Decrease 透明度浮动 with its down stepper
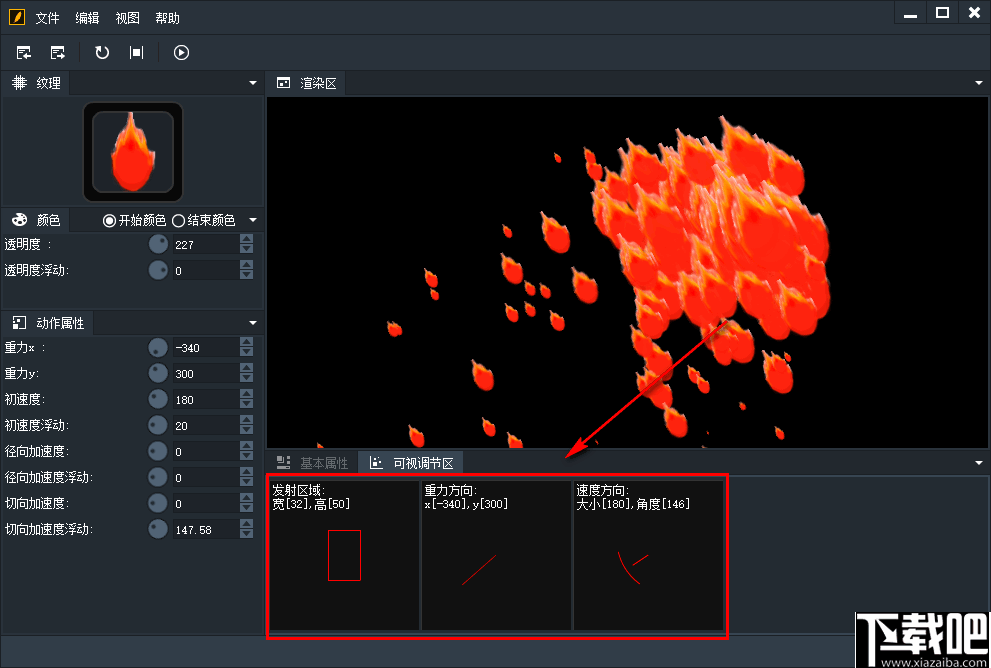This screenshot has width=991, height=668. click(x=246, y=275)
